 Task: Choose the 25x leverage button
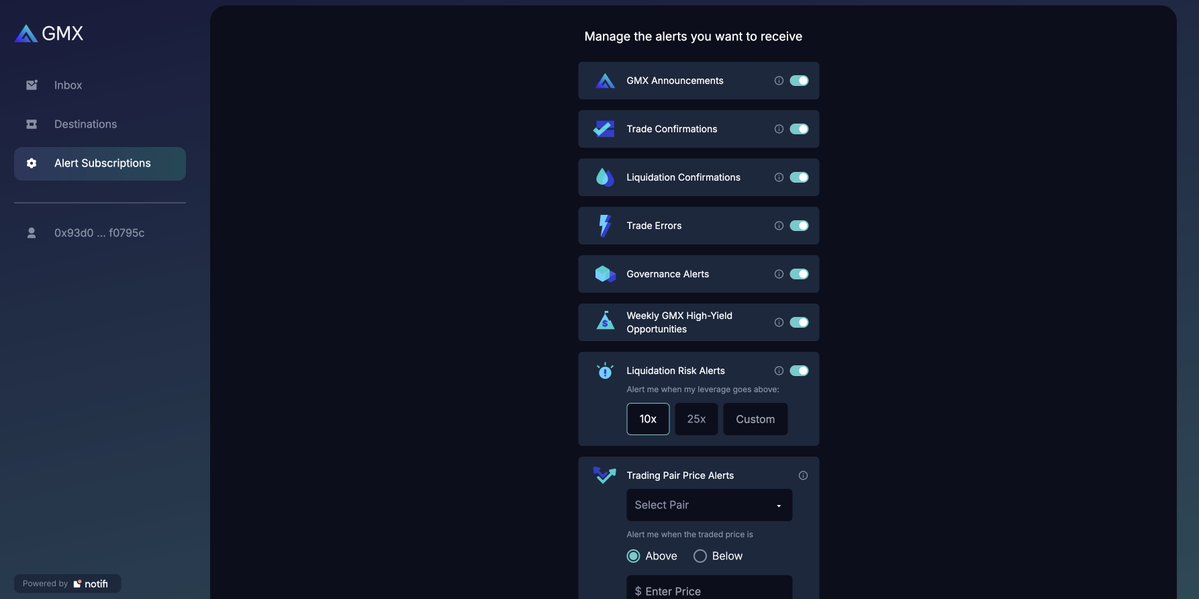point(696,419)
